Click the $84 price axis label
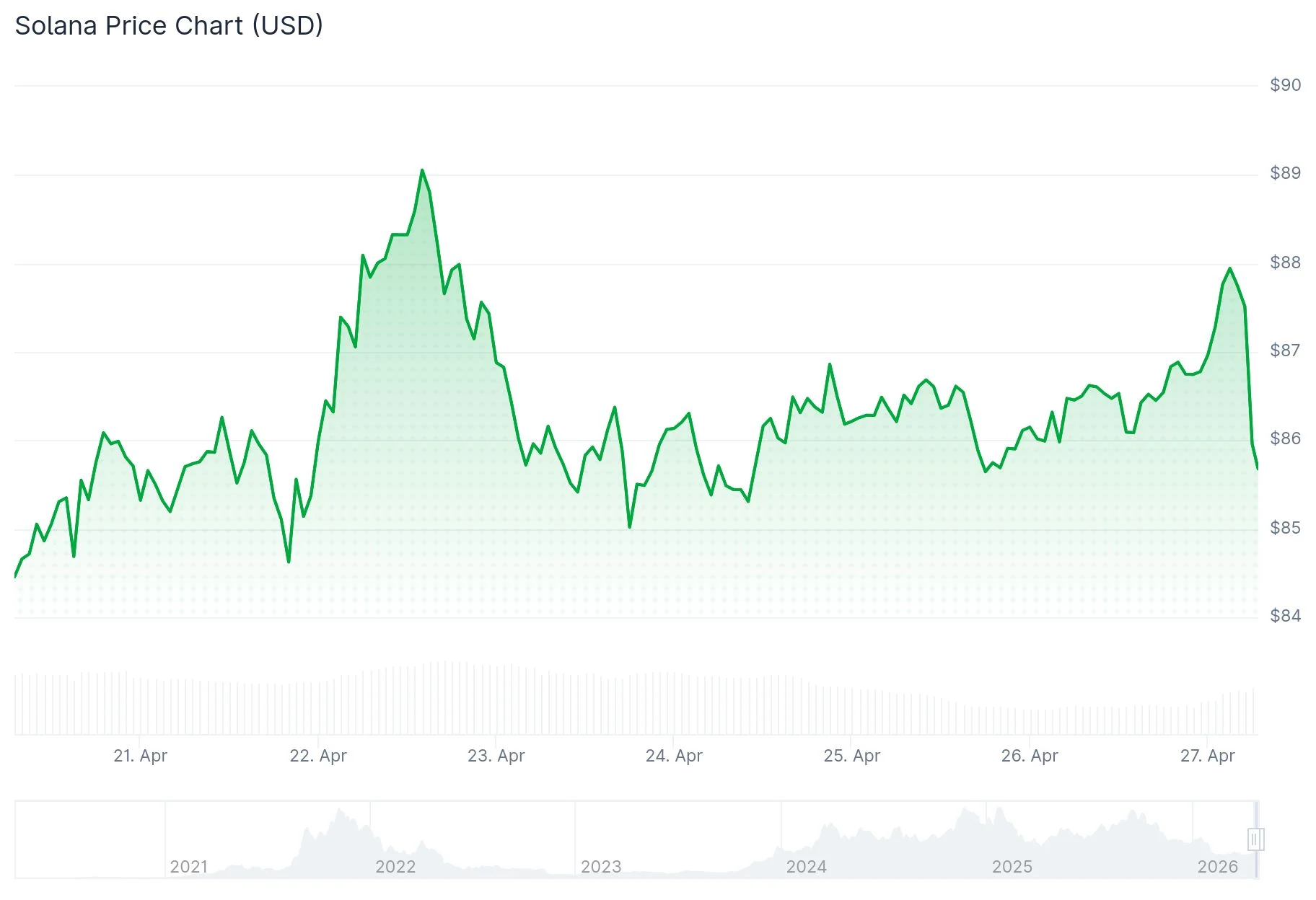Screen dimensions: 1316x900 (1285, 616)
